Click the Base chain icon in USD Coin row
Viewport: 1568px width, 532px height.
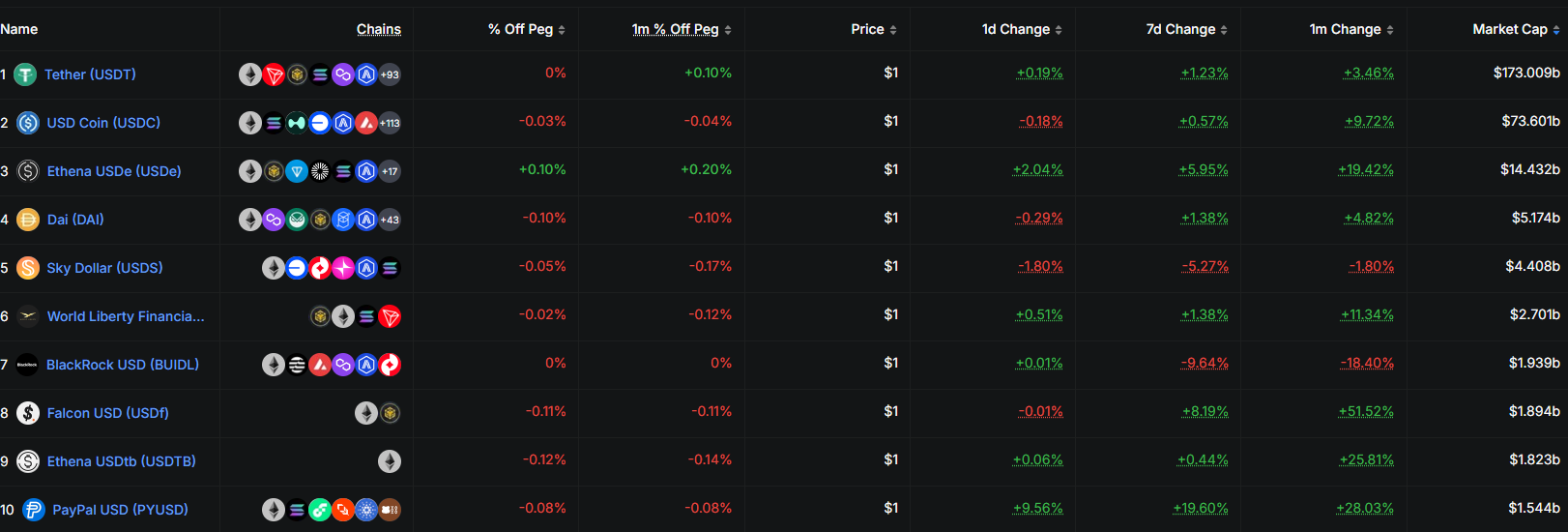pos(320,123)
